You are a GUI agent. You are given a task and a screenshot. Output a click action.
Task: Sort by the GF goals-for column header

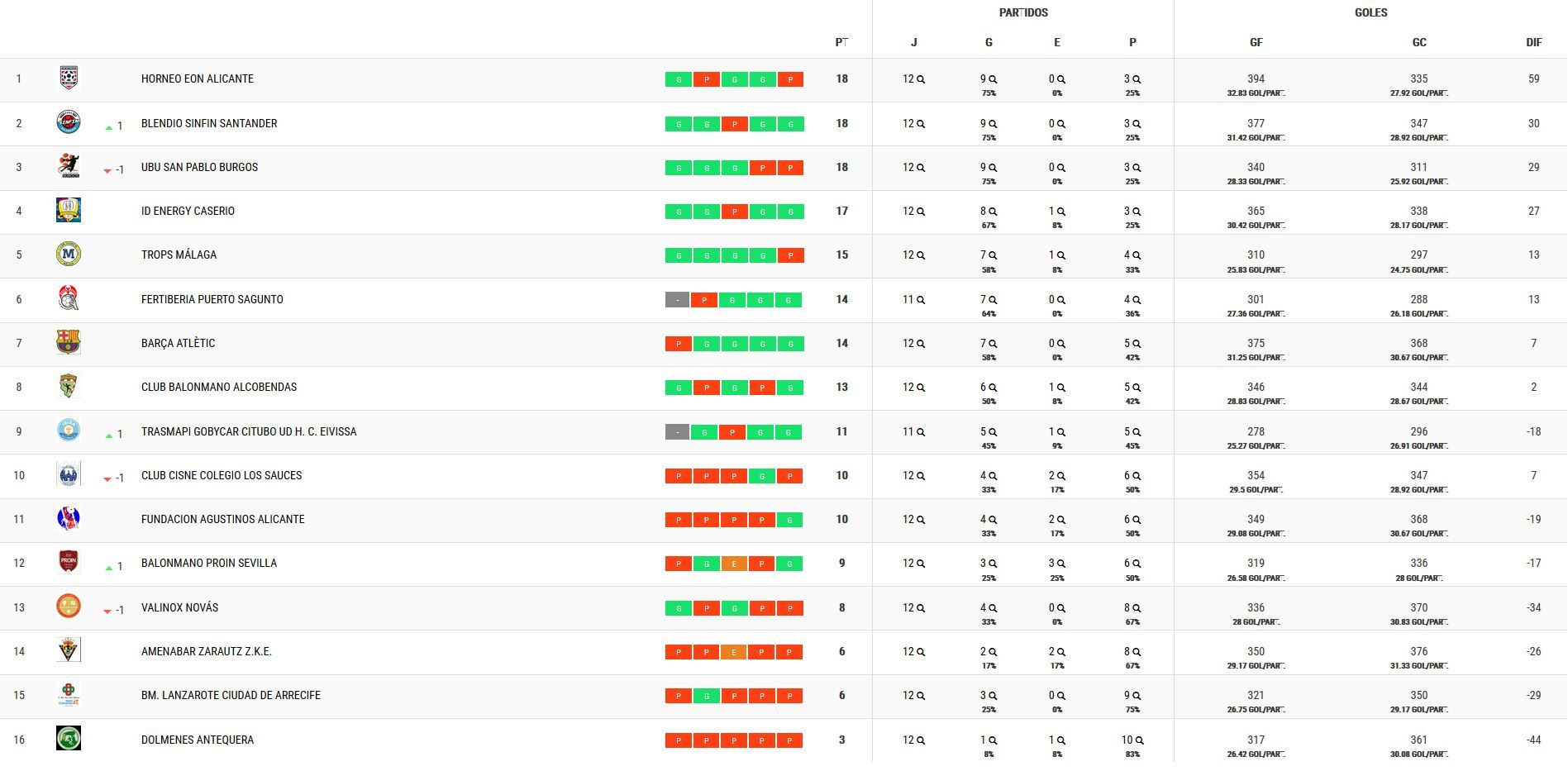point(1256,42)
